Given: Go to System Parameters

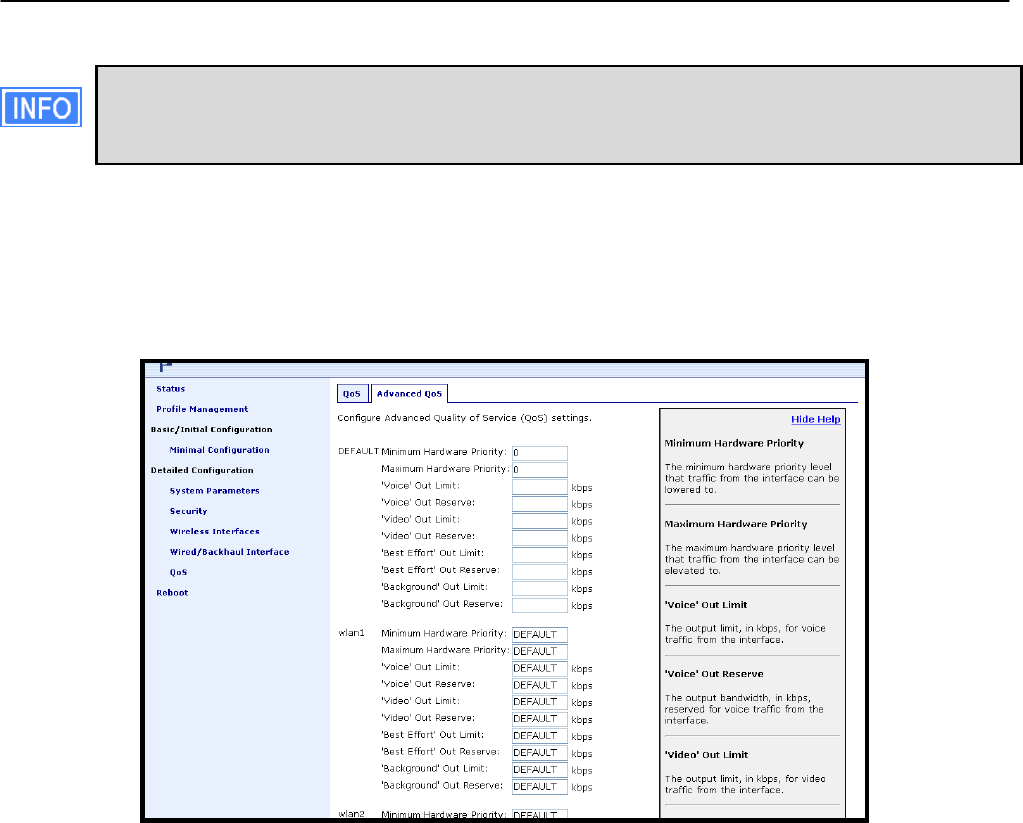Looking at the screenshot, I should click(x=215, y=491).
